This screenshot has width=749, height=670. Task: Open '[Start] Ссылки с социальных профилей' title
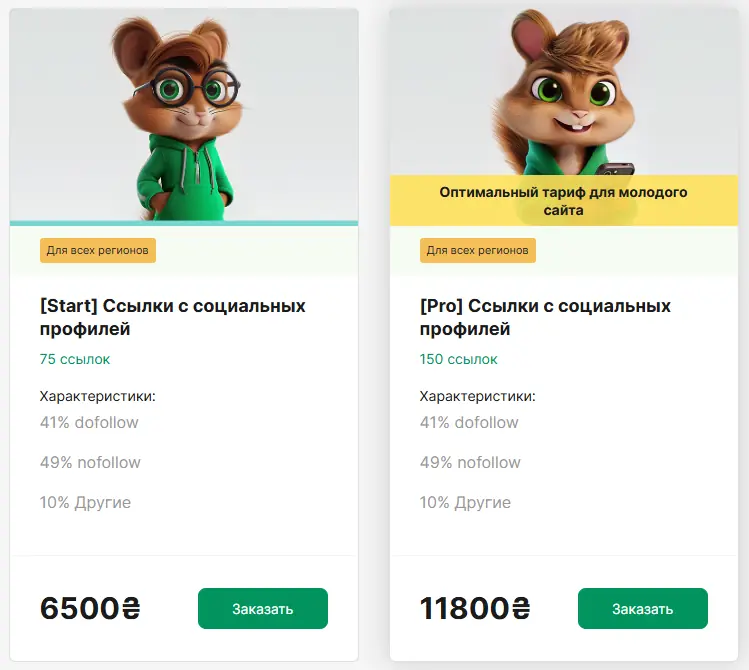[172, 317]
